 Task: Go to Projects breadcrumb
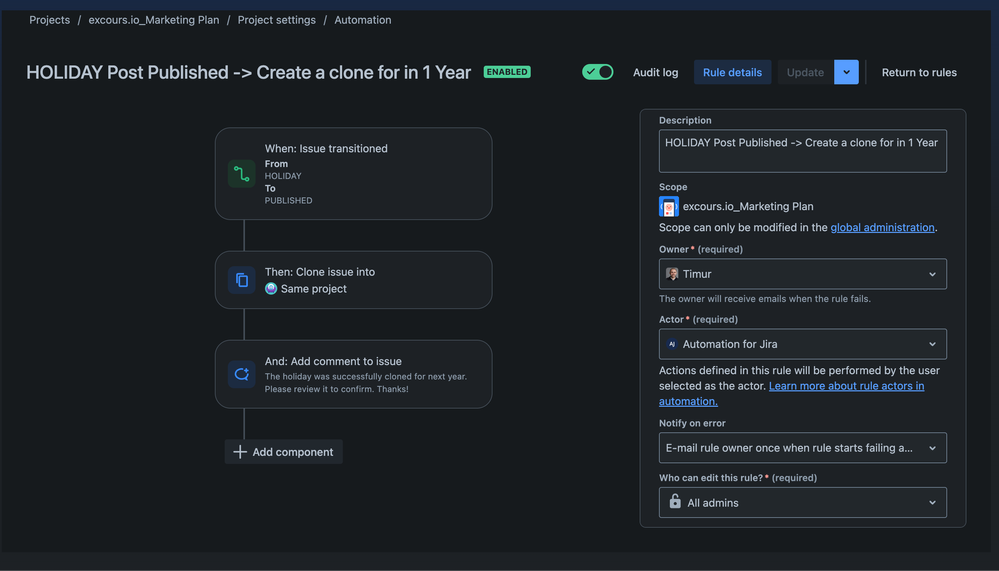pyautogui.click(x=50, y=20)
